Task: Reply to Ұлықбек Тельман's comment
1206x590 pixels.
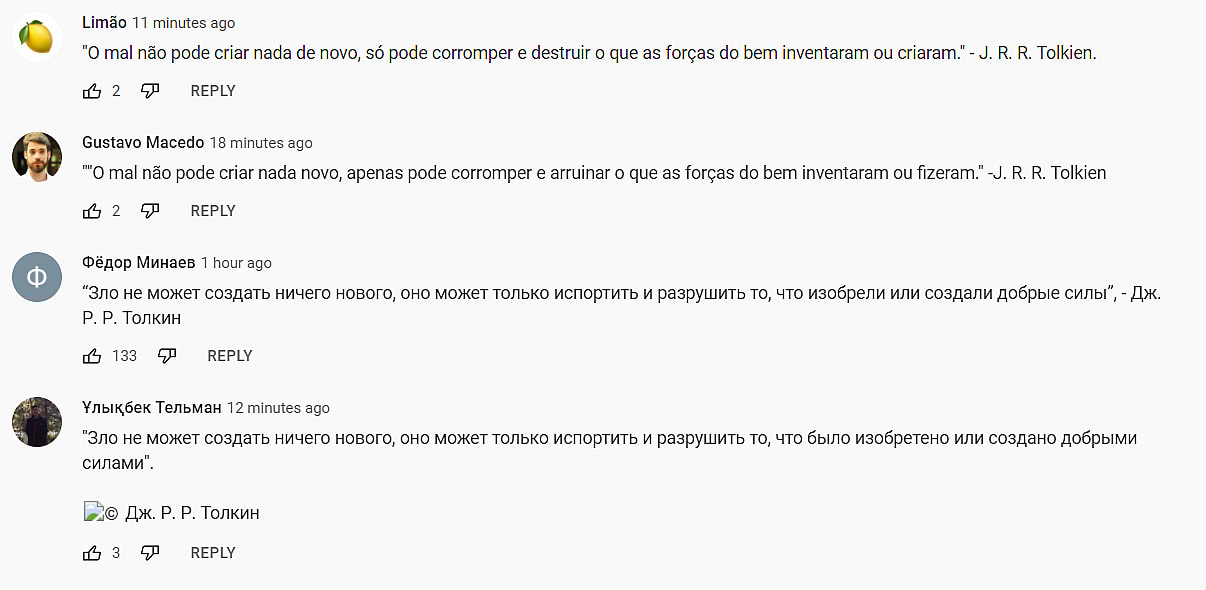Action: pyautogui.click(x=213, y=553)
